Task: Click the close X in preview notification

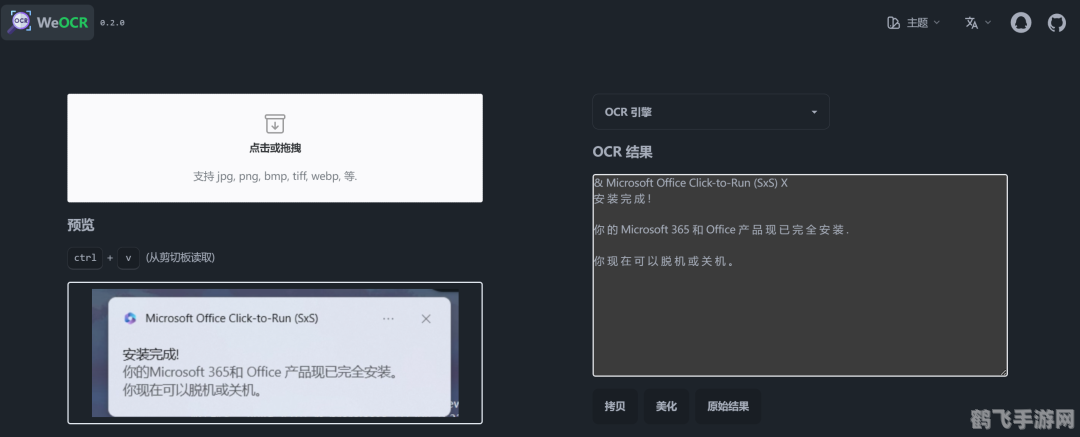Action: coord(426,318)
